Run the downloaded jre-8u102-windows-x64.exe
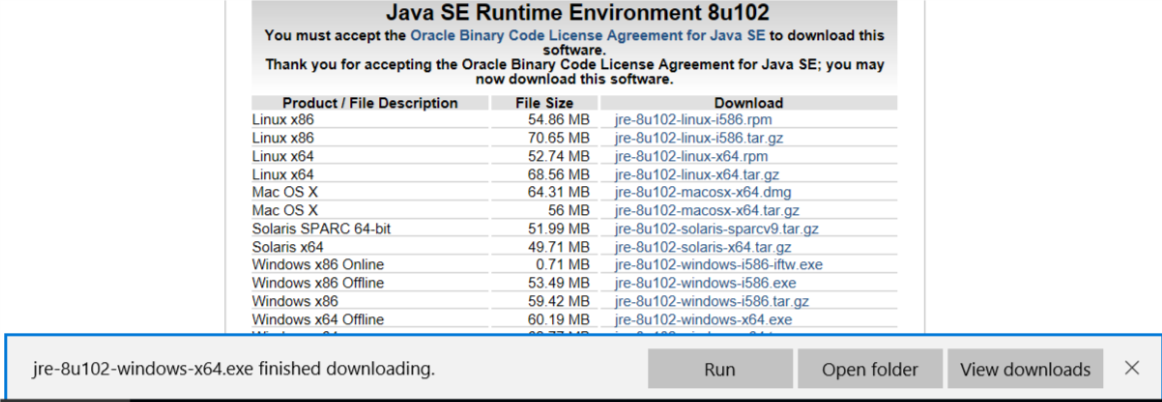Viewport: 1162px width, 402px height. 720,369
